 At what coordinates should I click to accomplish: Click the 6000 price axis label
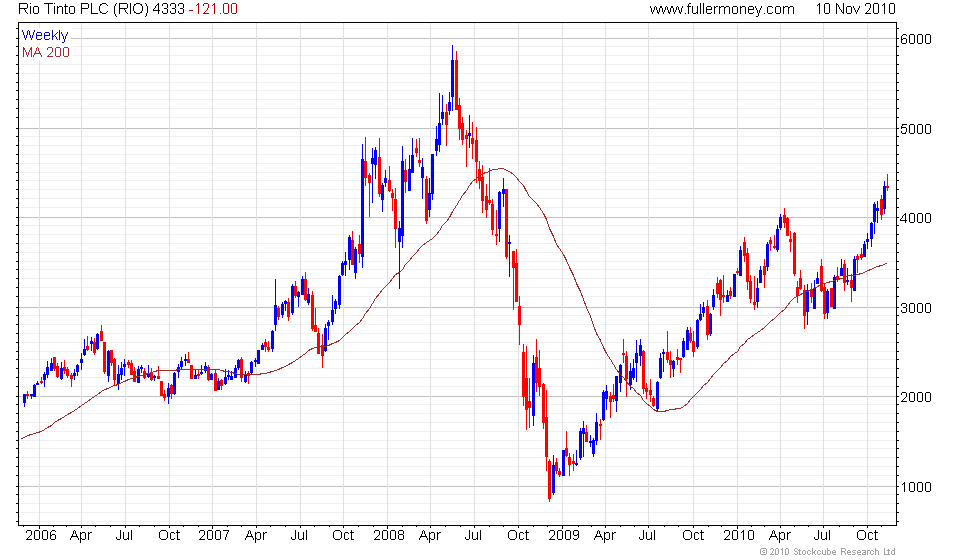point(916,39)
